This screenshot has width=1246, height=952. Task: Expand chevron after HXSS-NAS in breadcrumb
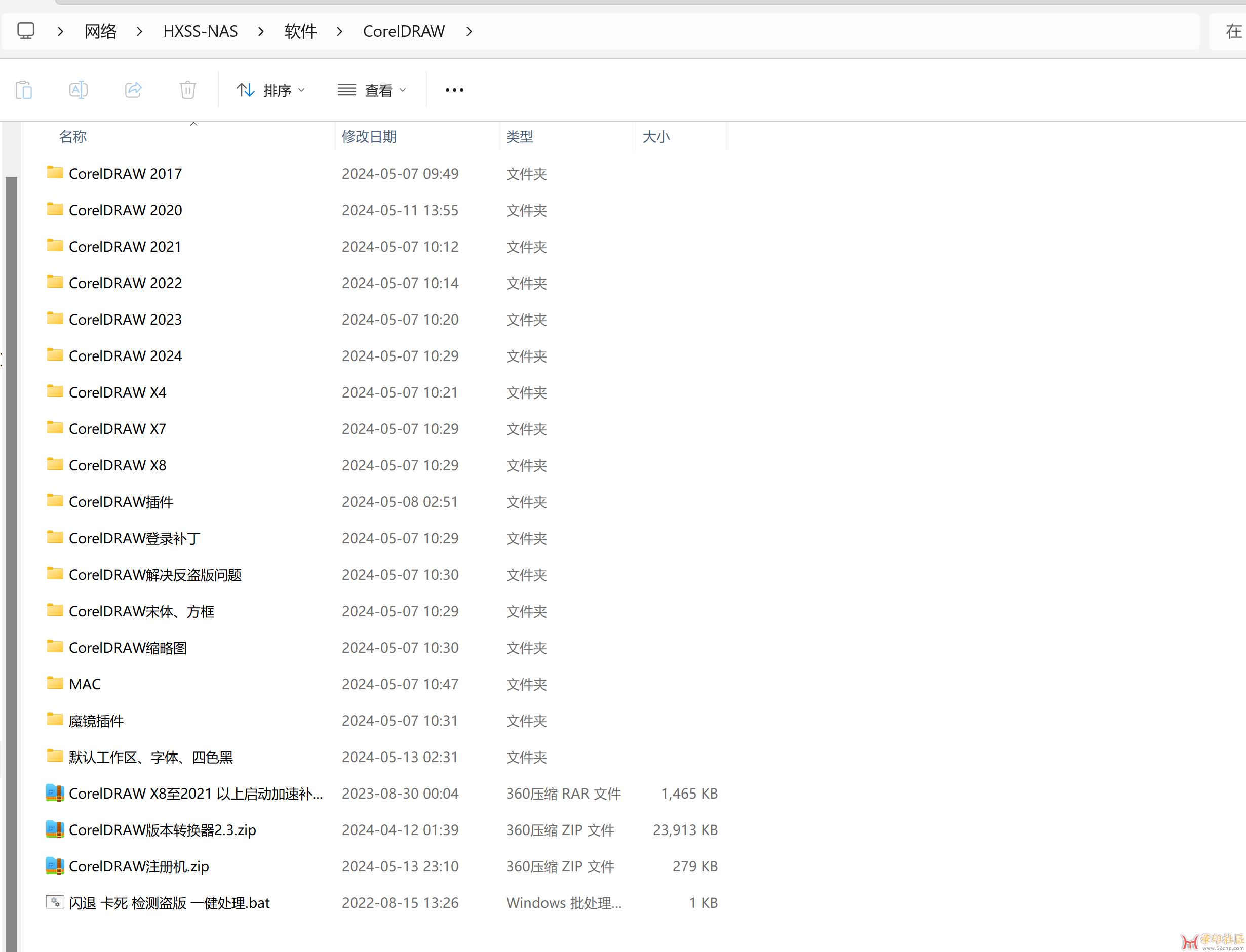point(261,31)
